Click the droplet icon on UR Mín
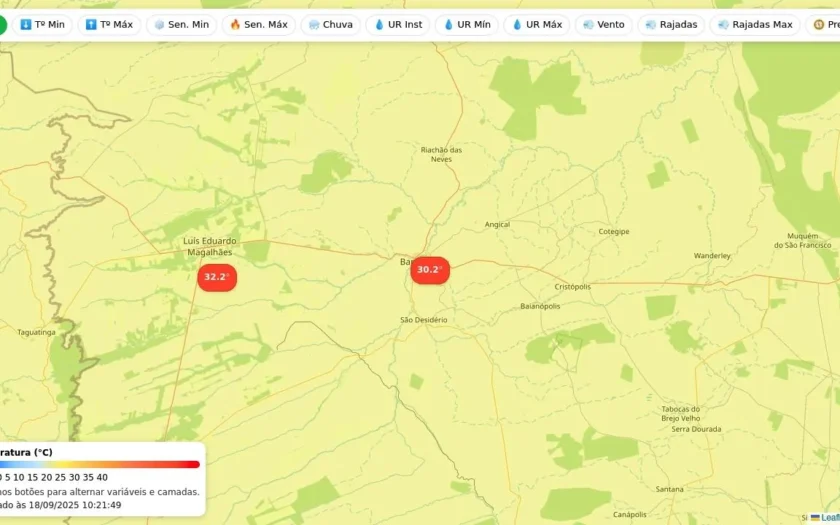Image resolution: width=840 pixels, height=525 pixels. point(448,25)
